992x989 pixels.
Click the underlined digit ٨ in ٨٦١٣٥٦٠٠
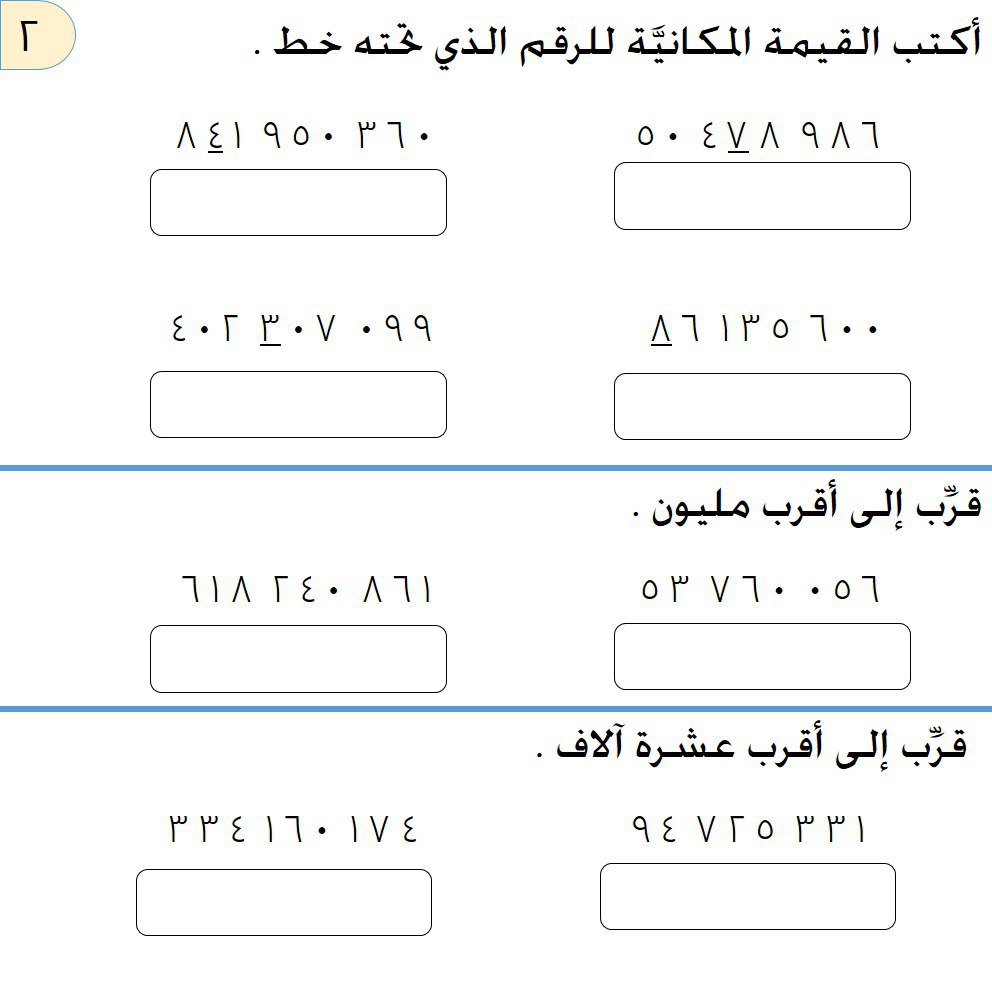[x=661, y=328]
